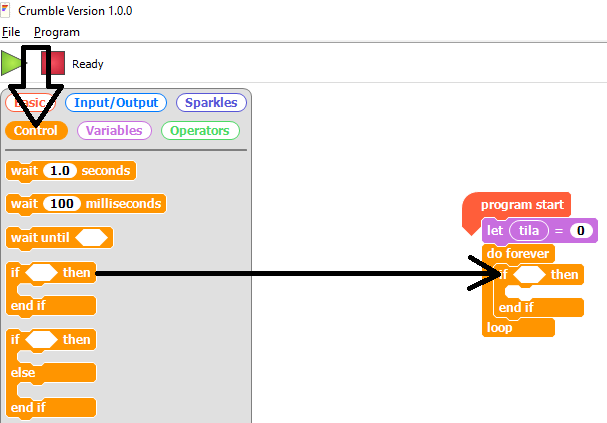Open the File menu

10,32
